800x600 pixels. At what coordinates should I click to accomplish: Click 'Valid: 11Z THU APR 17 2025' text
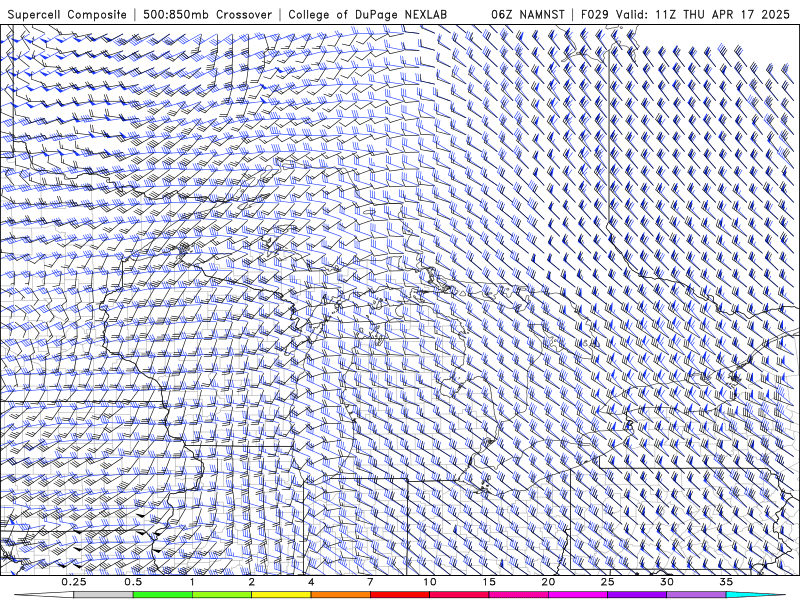[x=703, y=14]
